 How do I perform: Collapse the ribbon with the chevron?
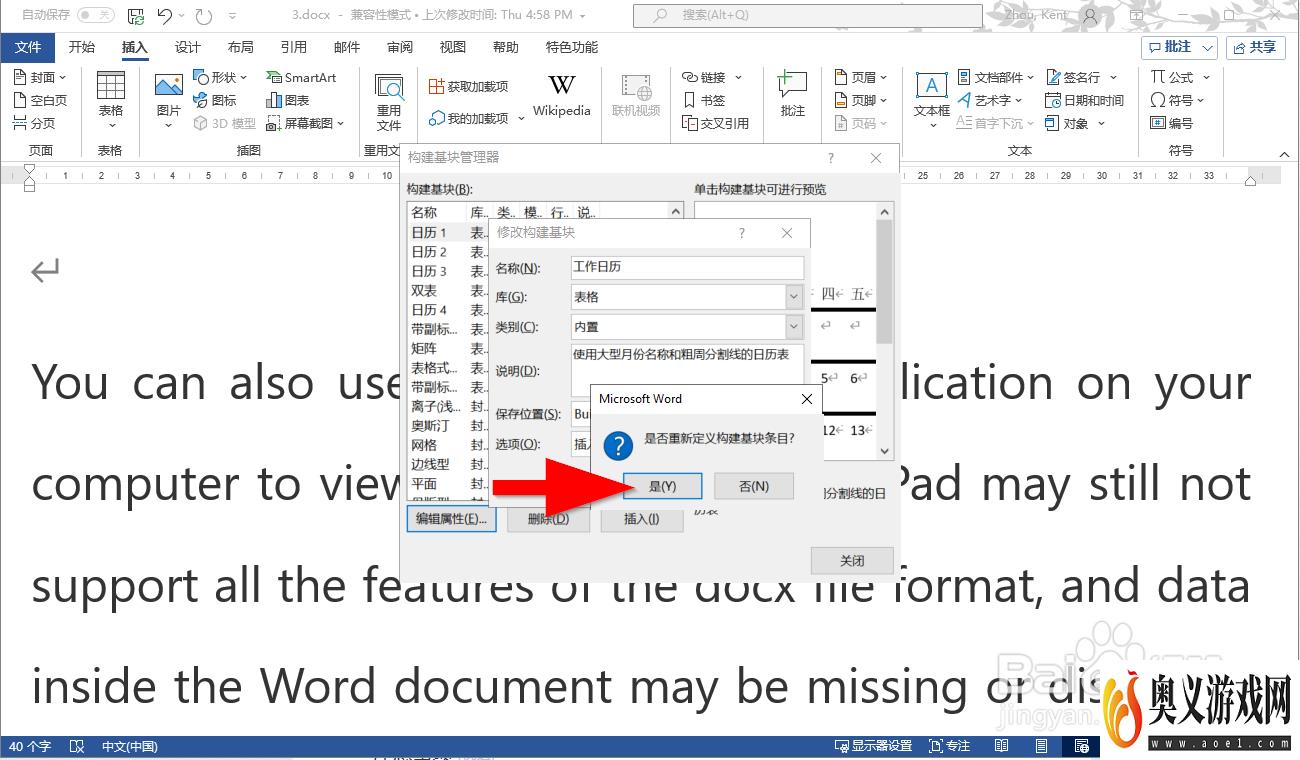[1284, 154]
